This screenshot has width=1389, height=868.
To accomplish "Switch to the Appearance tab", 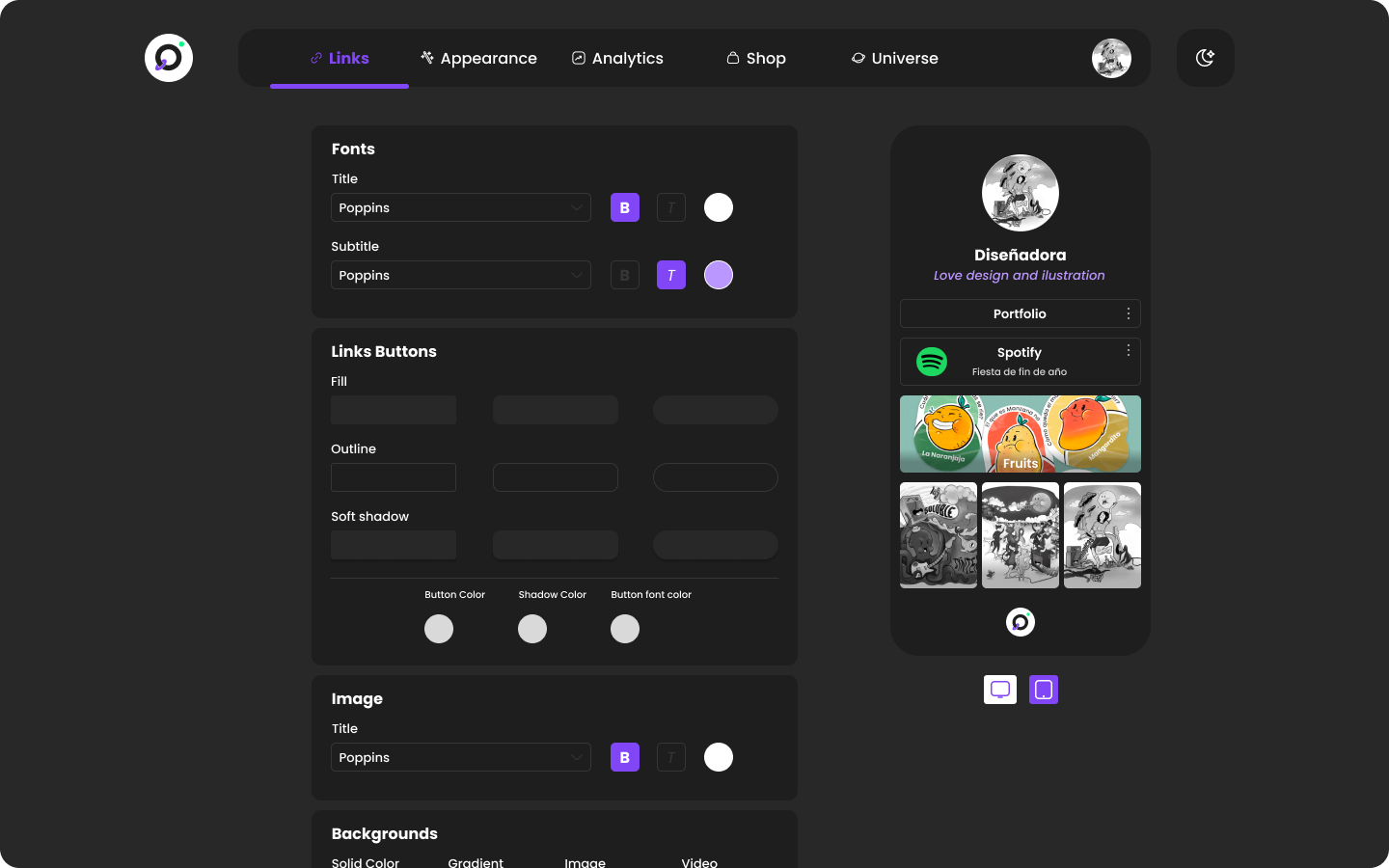I will (x=478, y=58).
